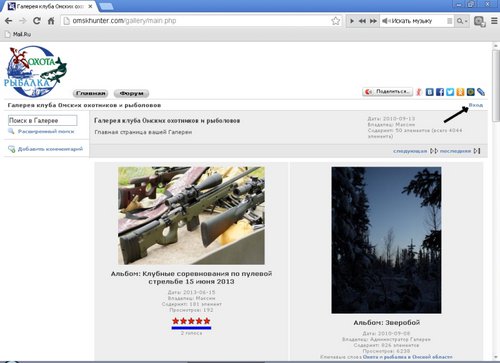The image size is (500, 363).
Task: Click the breadcrumb 'Галерея клуба Омских охотников'
Action: point(84,105)
